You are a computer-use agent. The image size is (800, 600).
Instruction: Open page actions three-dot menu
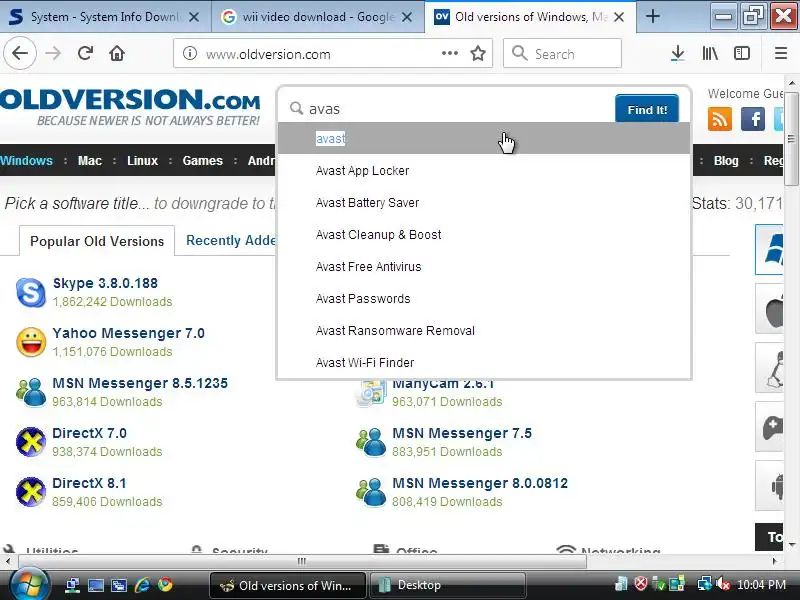tap(449, 53)
